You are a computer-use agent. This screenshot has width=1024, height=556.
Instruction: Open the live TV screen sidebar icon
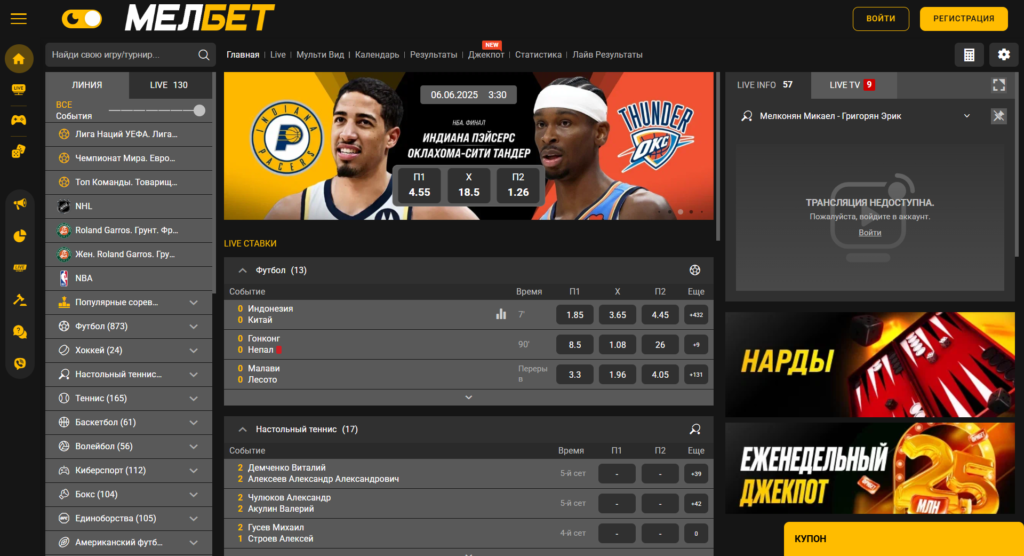point(19,89)
